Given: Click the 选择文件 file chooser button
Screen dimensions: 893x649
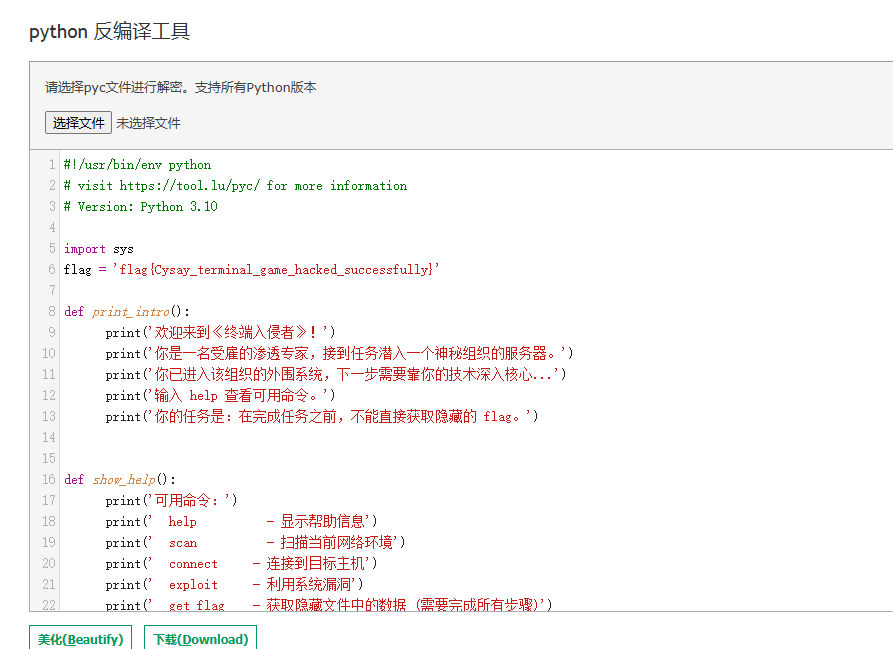Looking at the screenshot, I should [x=78, y=123].
